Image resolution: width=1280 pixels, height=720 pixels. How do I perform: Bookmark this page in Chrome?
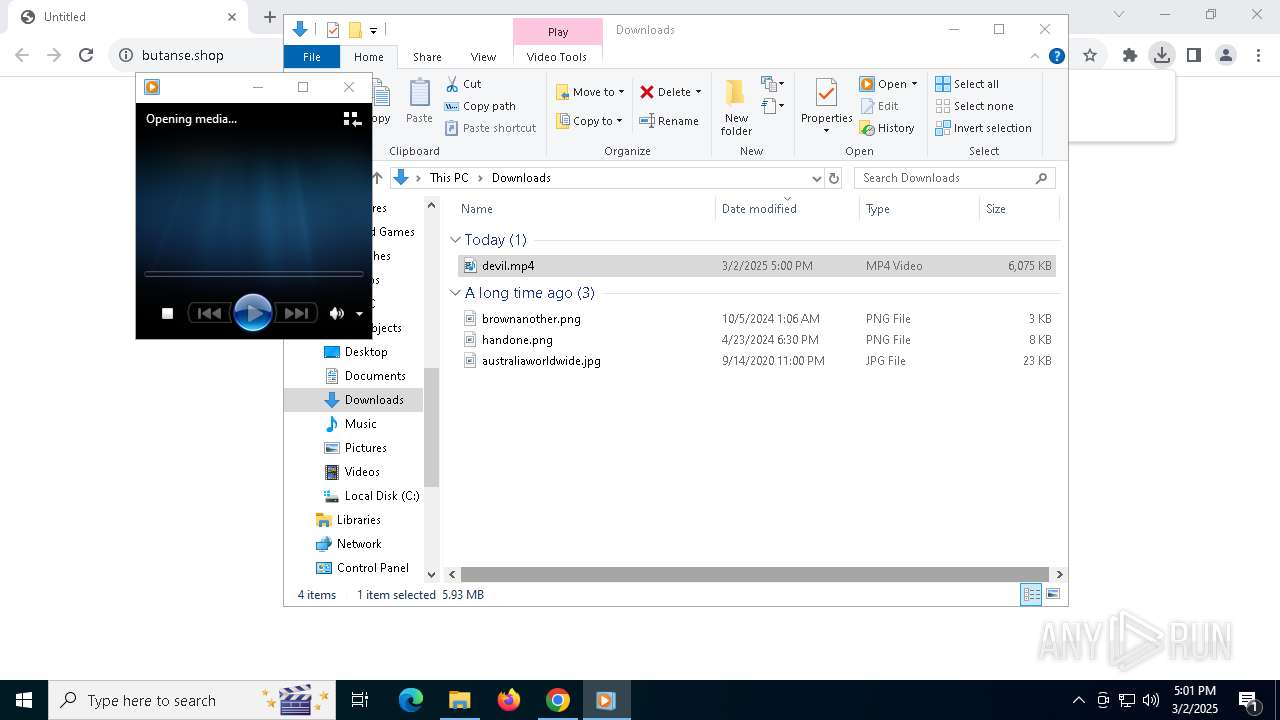point(1090,56)
